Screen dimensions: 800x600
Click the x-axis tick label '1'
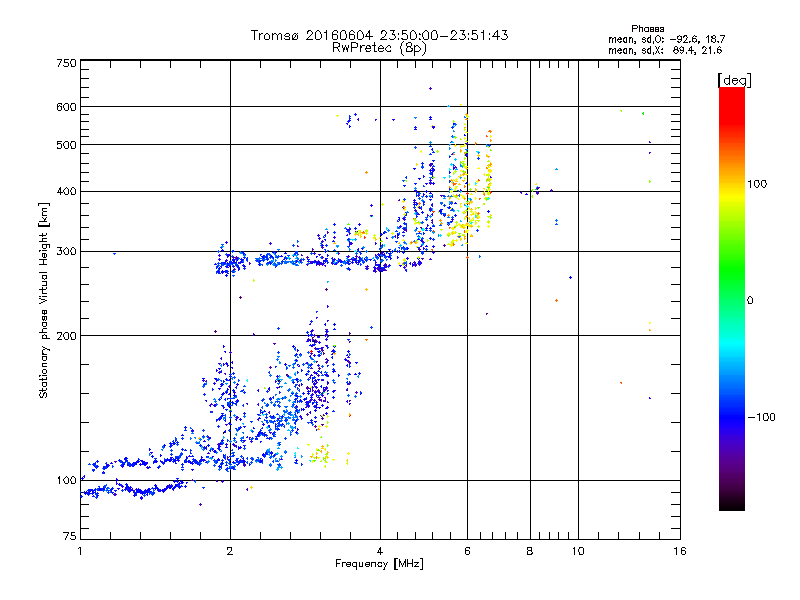pyautogui.click(x=80, y=551)
